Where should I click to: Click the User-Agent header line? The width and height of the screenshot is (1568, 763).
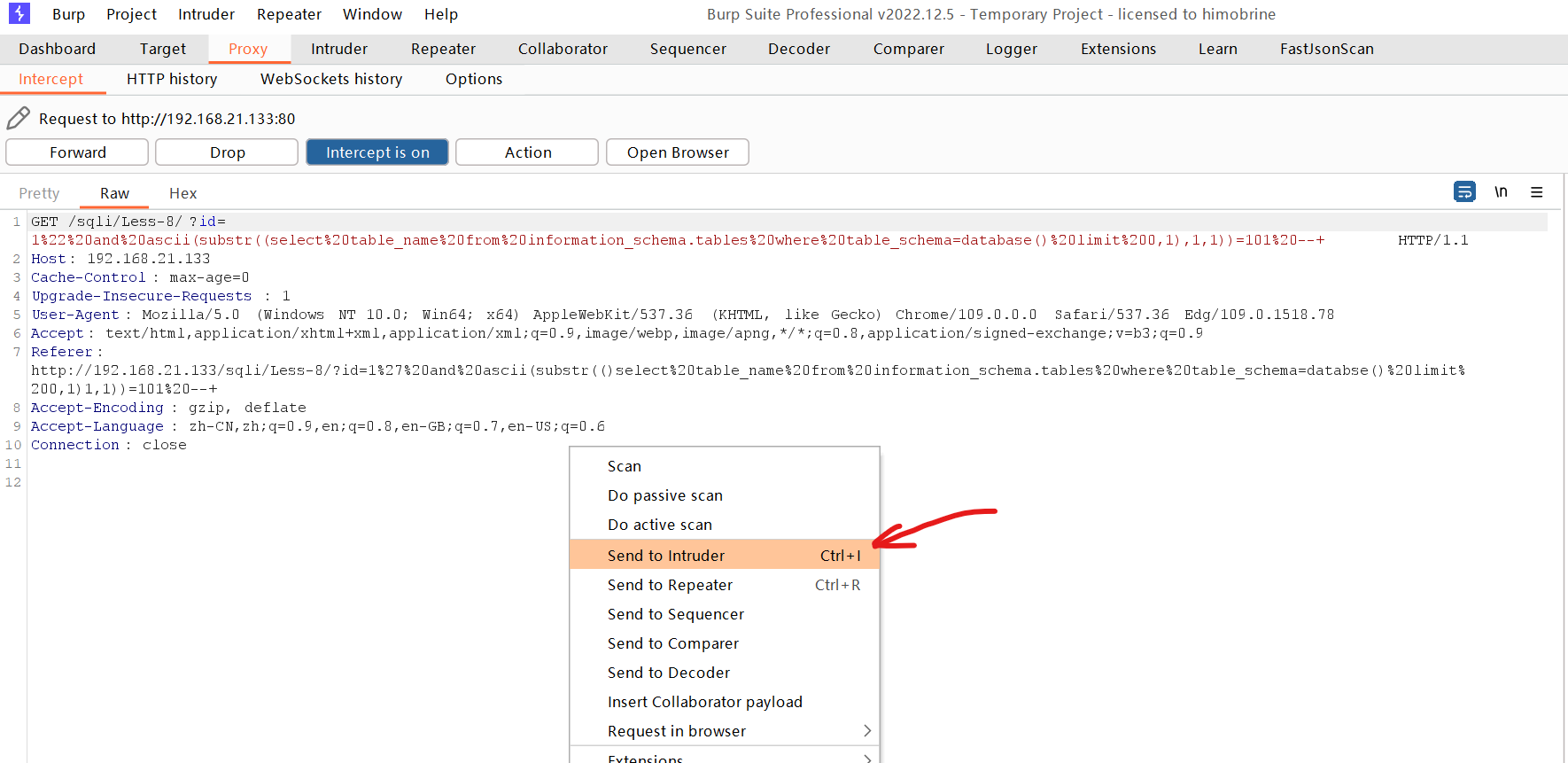coord(682,315)
